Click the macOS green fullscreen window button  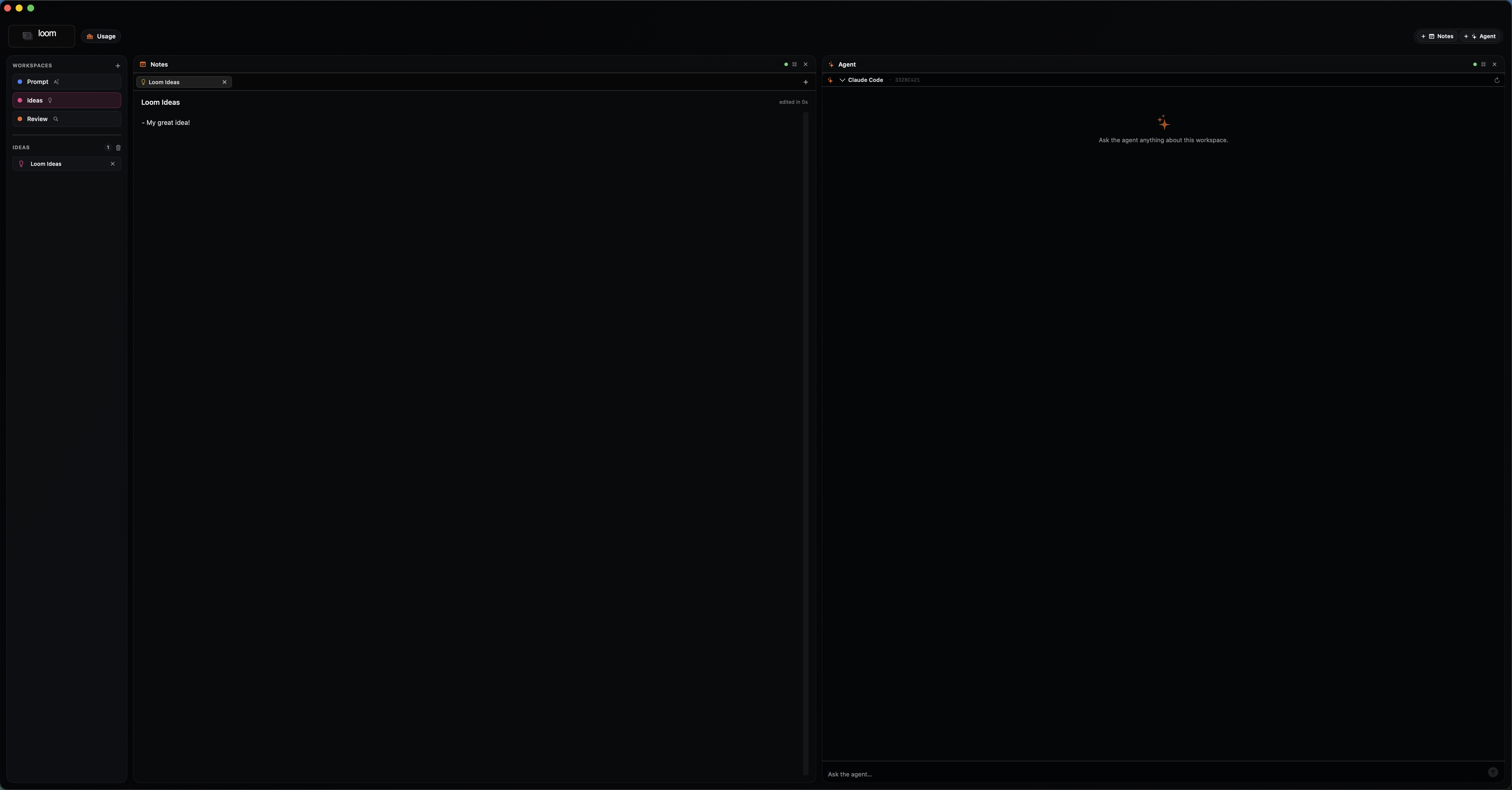point(30,8)
